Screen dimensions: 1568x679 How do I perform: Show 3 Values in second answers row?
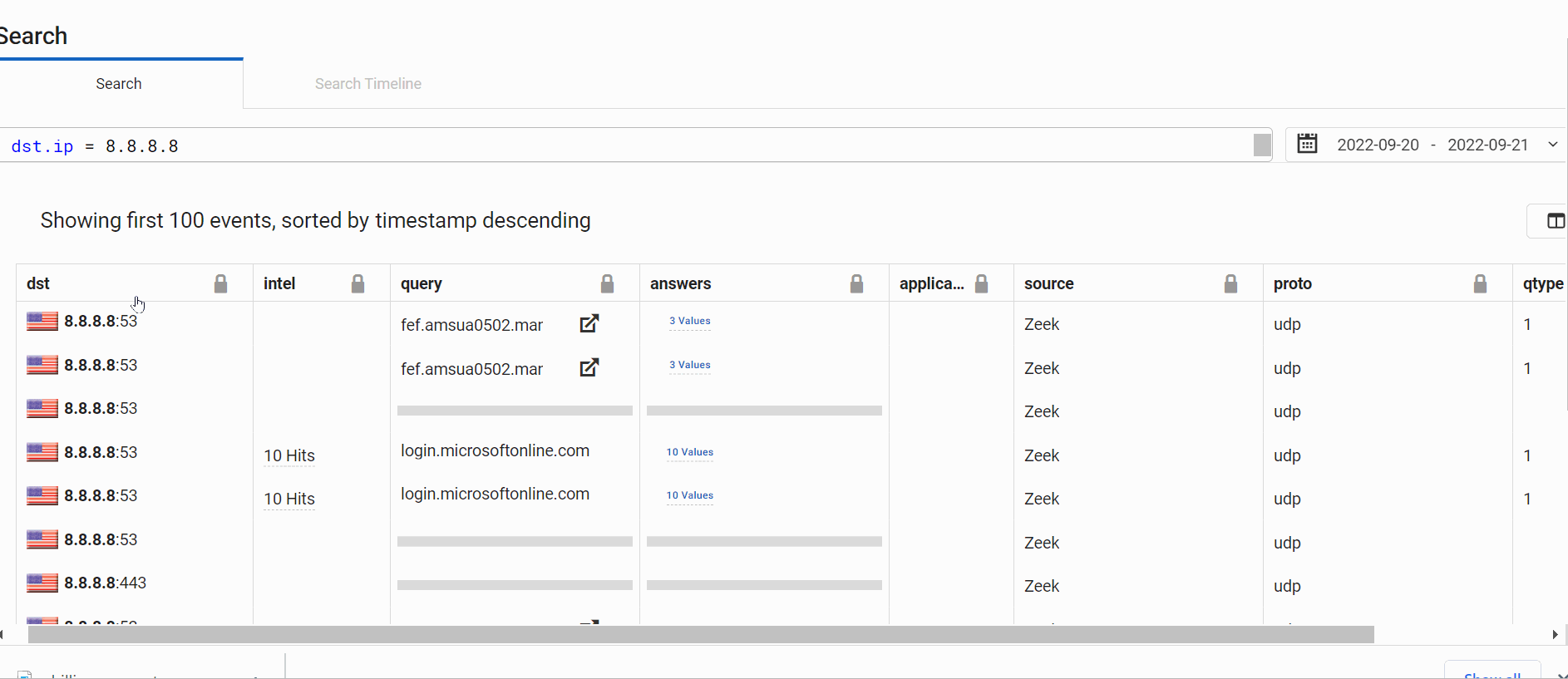click(x=690, y=365)
